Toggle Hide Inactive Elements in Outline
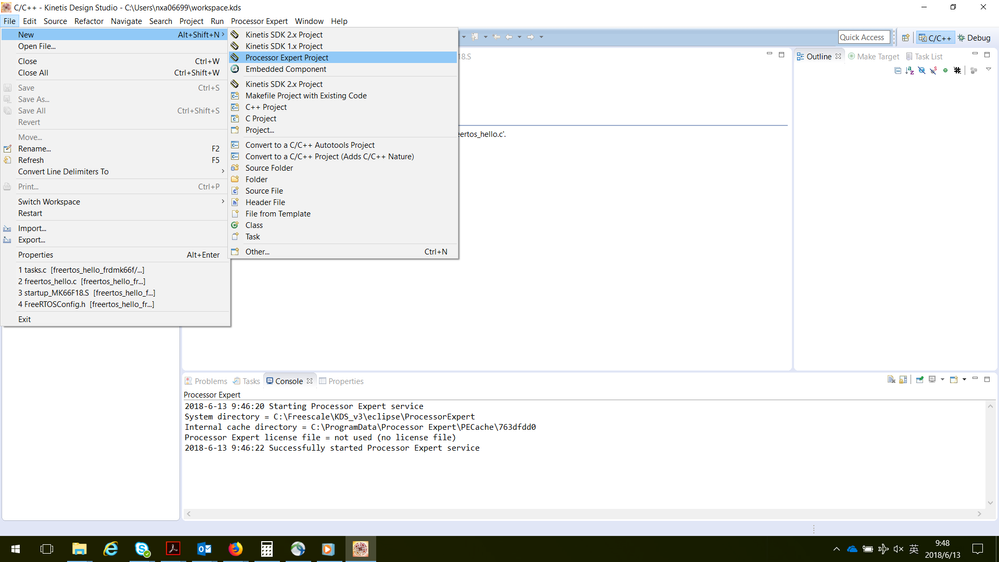 (x=957, y=70)
